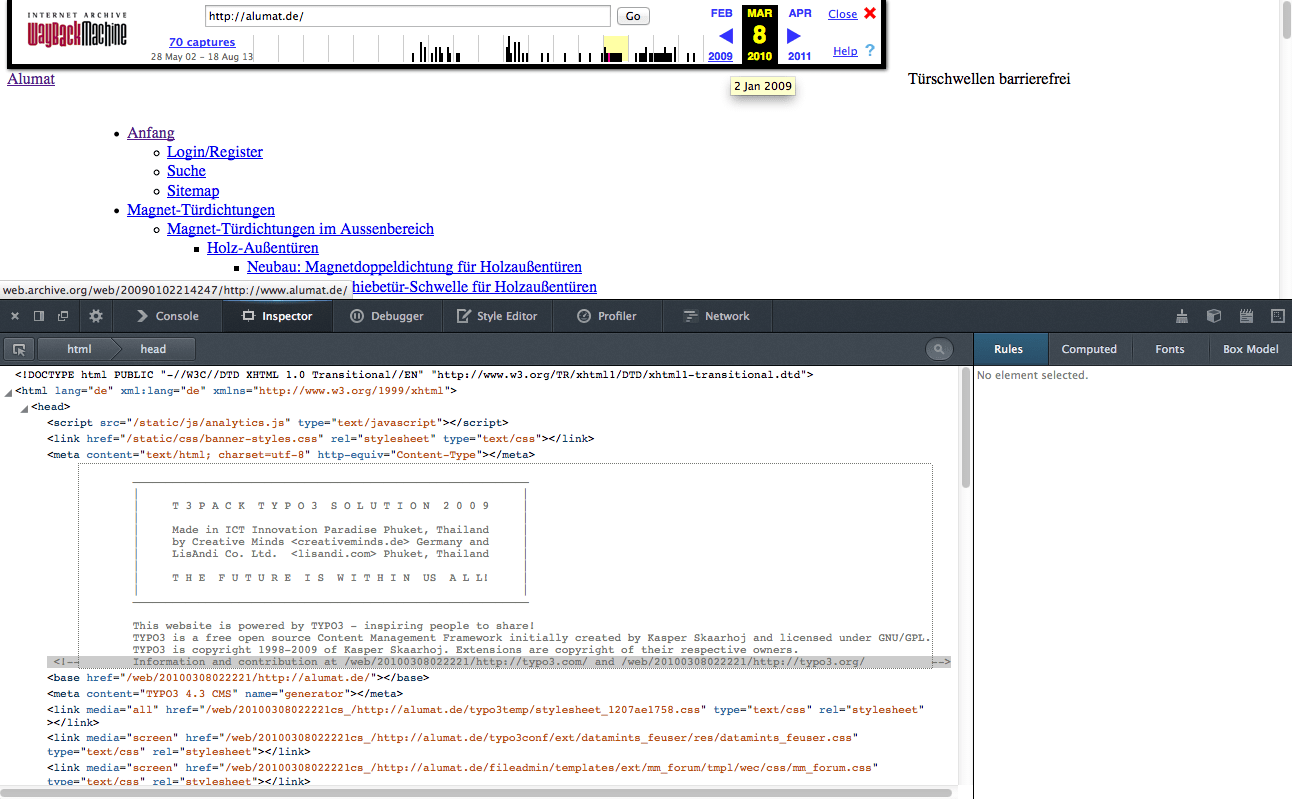Toggle the 3D view cube icon
Screen dimensions: 1292x799
[1214, 316]
